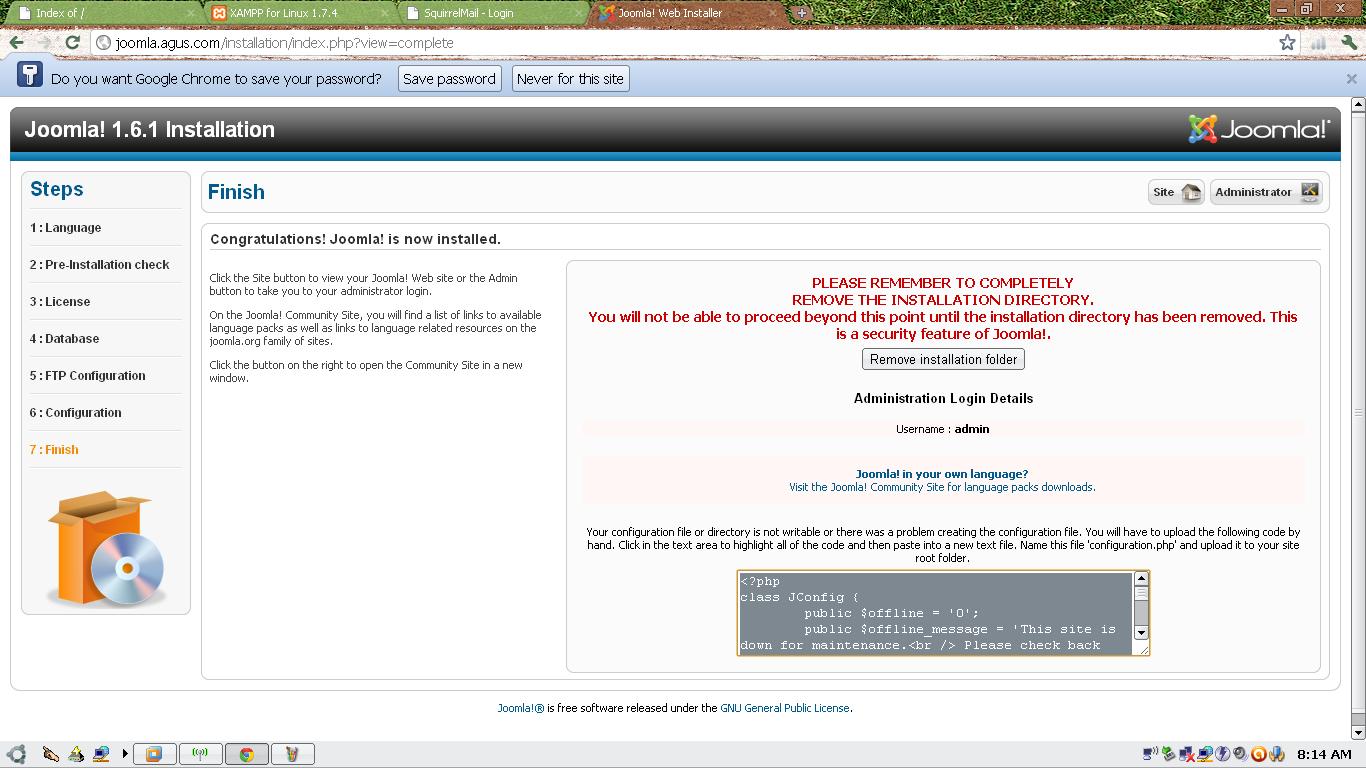Open the GNU General Public License link
1366x768 pixels.
[x=785, y=708]
